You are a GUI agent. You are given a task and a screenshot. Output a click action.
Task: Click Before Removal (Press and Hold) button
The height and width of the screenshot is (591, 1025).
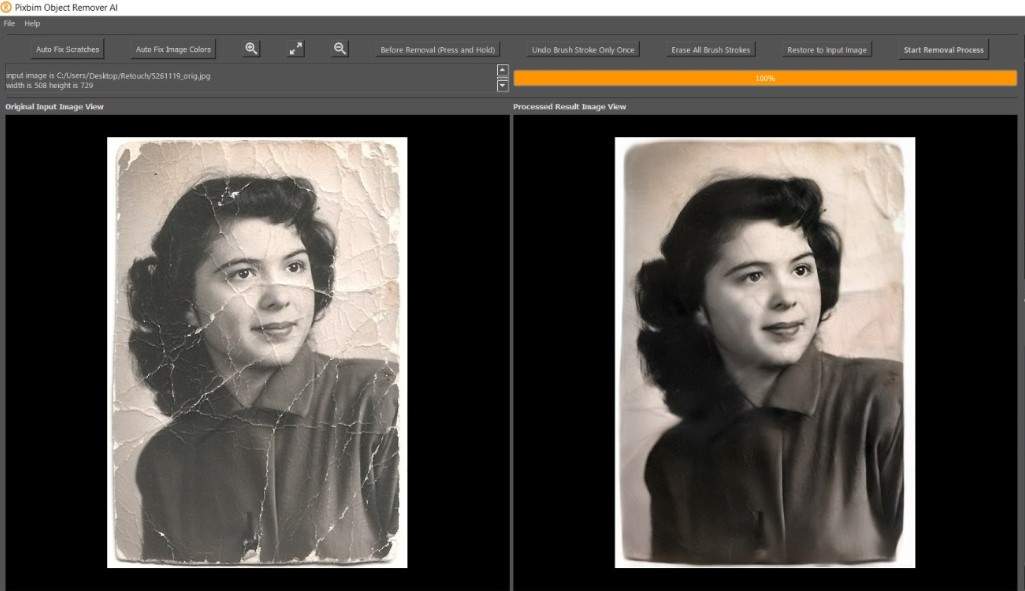point(437,50)
